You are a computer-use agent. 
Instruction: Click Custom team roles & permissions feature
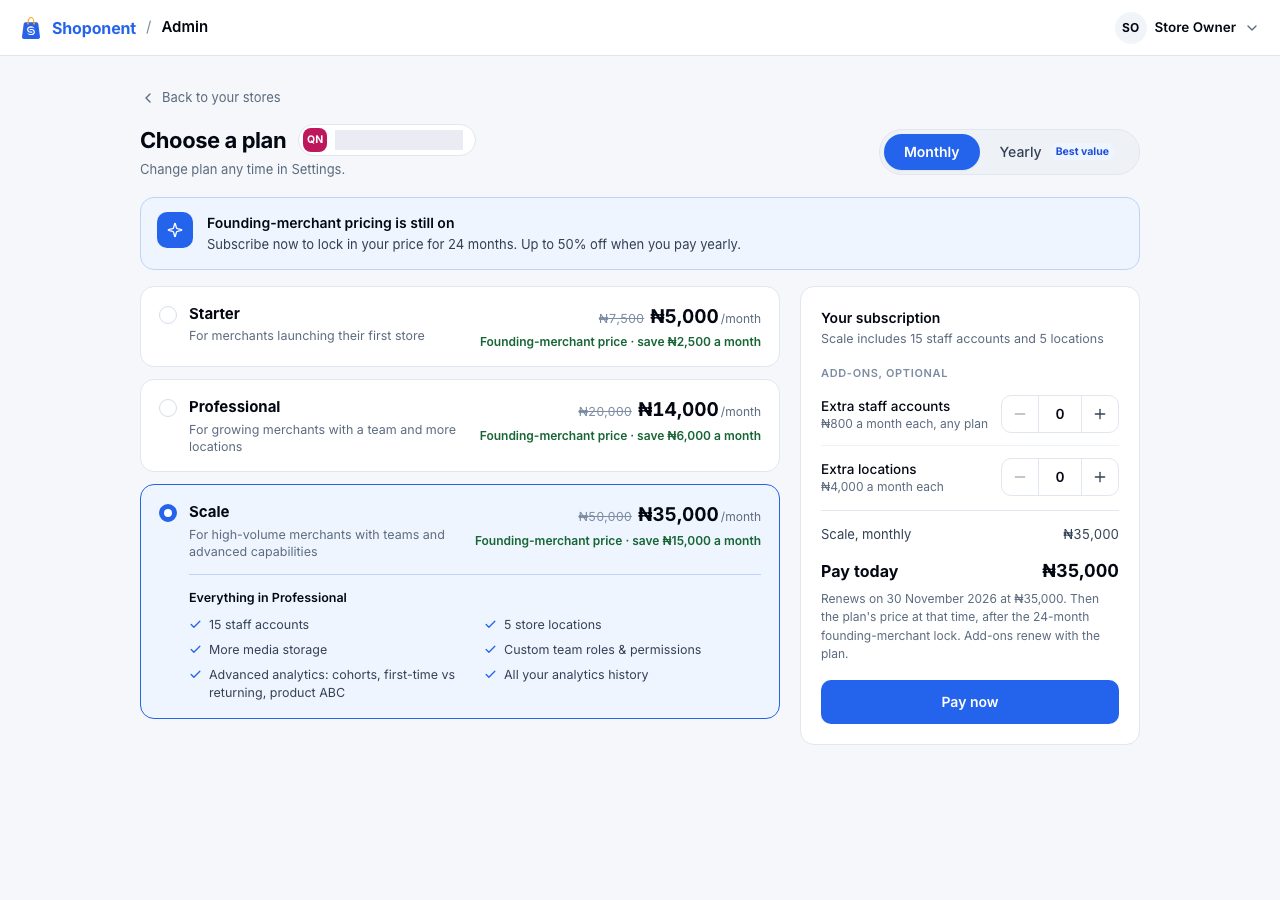click(x=603, y=650)
